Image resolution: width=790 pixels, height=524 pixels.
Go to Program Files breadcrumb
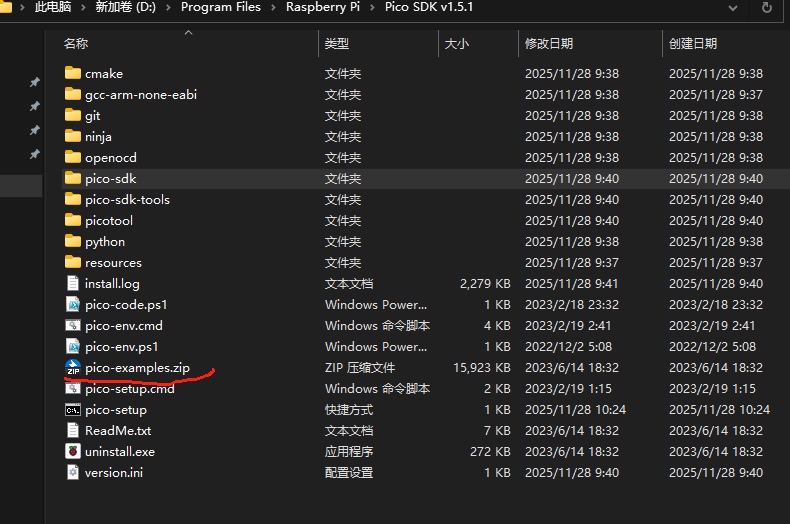tap(221, 7)
